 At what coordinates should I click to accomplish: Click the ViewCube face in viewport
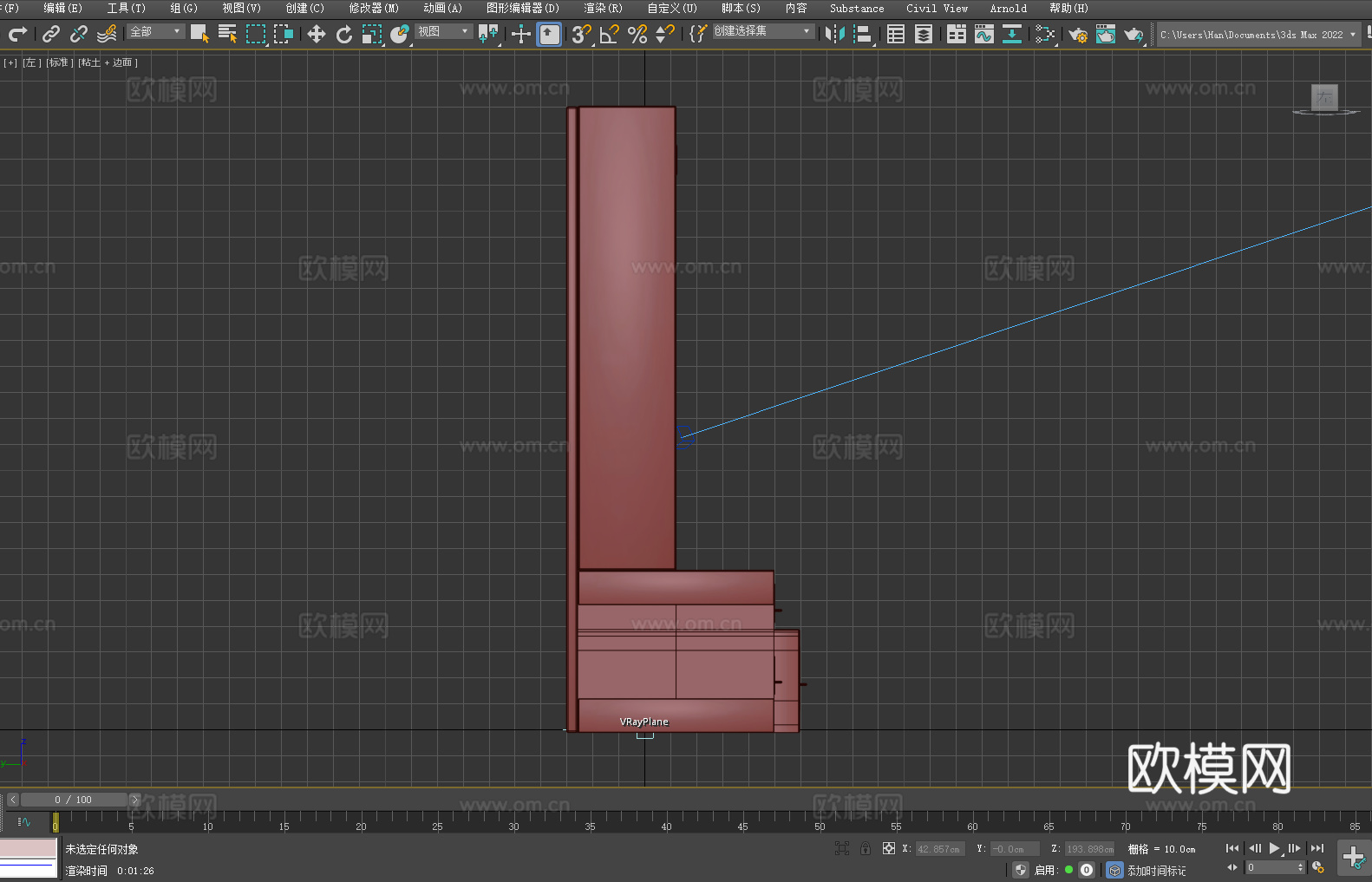pyautogui.click(x=1324, y=97)
